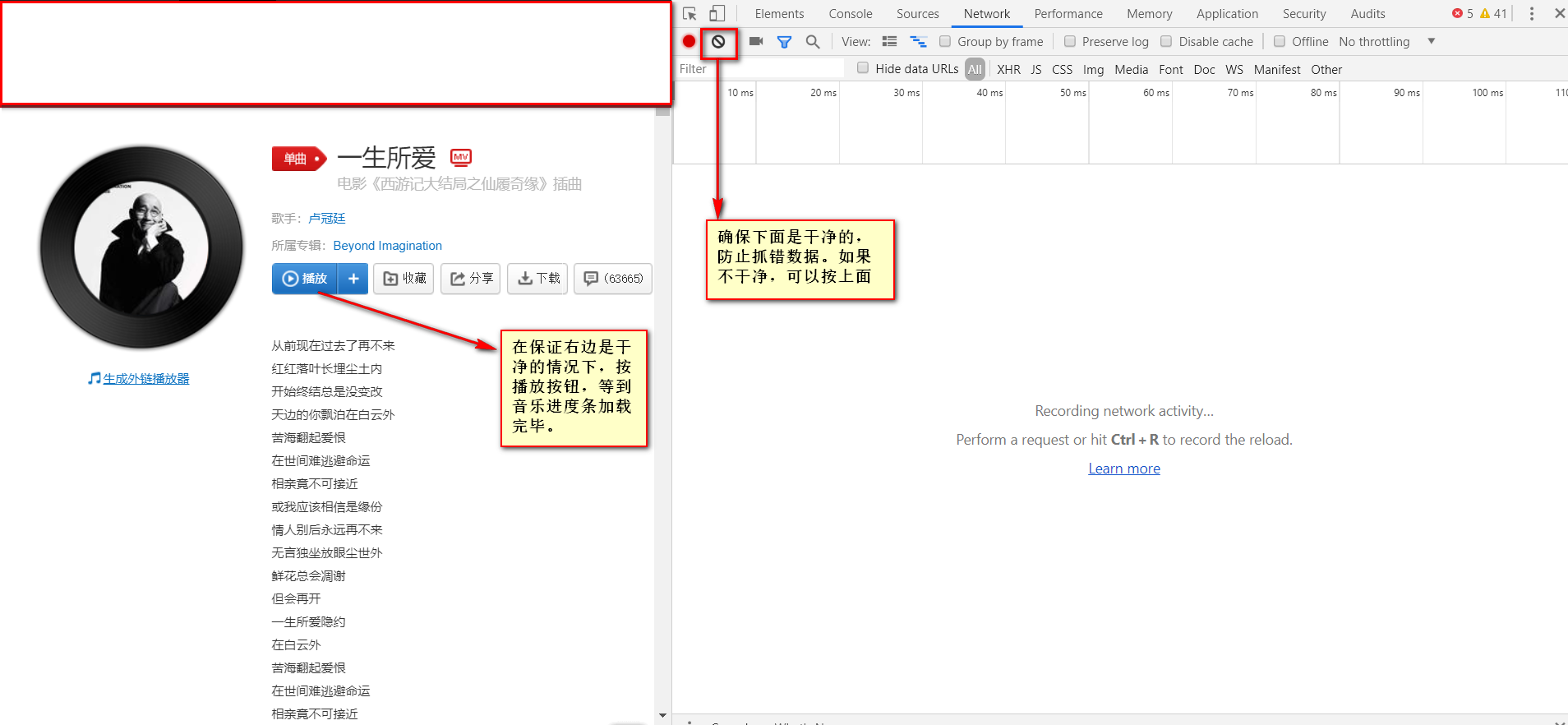Open the Sources tab
Viewport: 1568px width, 725px height.
click(x=918, y=14)
